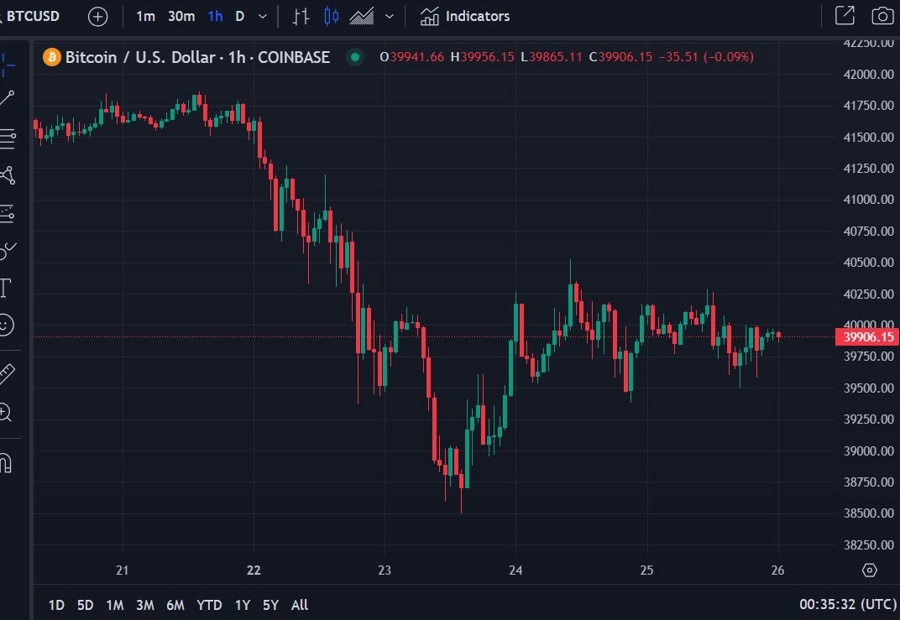The image size is (900, 620).
Task: Set the date range to 3M
Action: coord(145,605)
